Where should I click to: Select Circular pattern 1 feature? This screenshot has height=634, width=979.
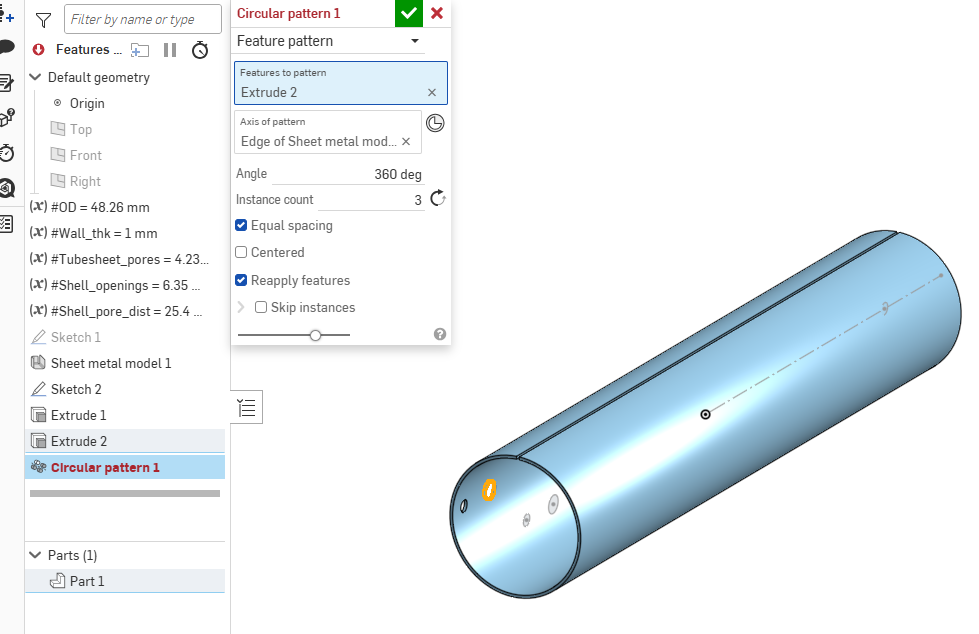pos(125,467)
